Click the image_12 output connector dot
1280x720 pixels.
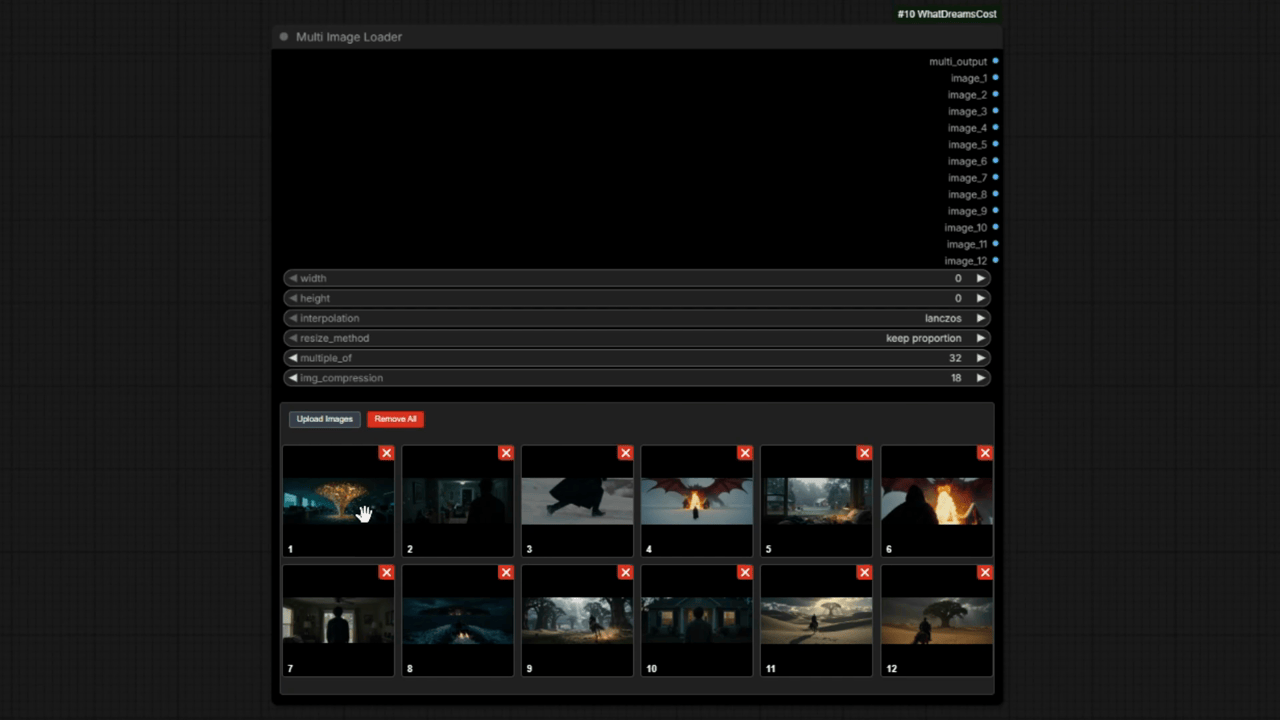point(995,260)
